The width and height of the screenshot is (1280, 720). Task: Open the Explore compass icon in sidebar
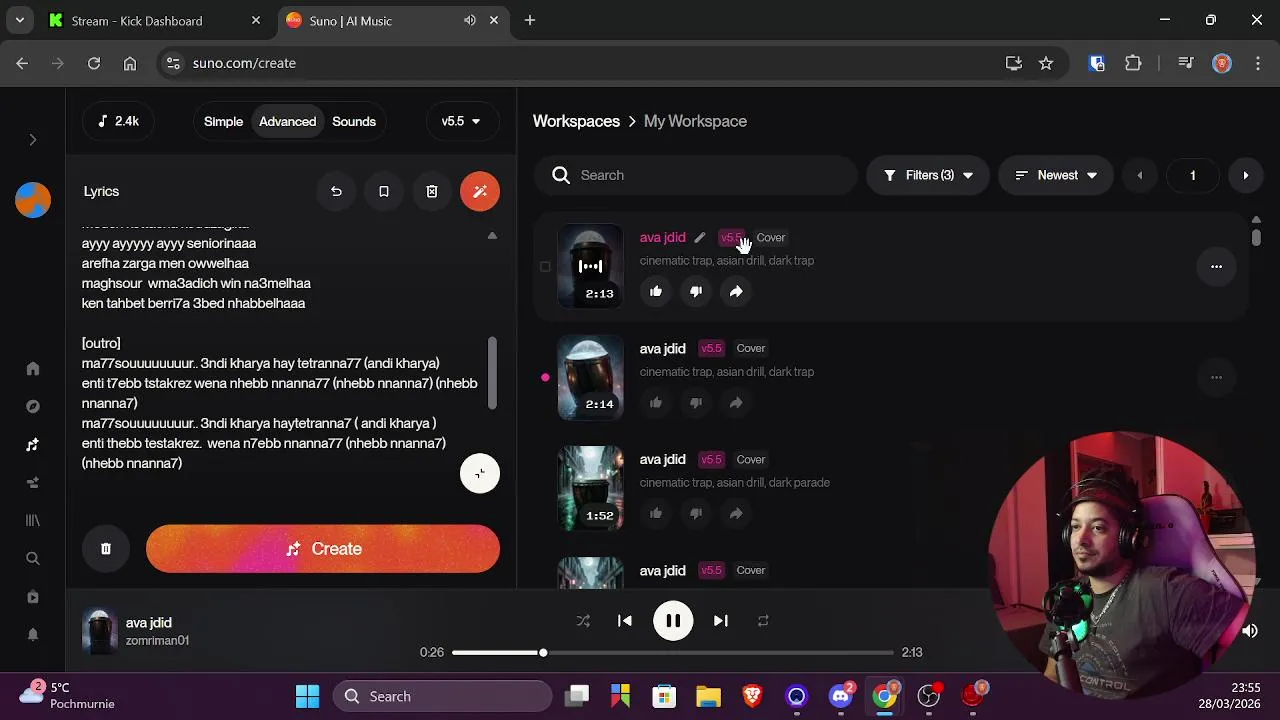pos(33,407)
